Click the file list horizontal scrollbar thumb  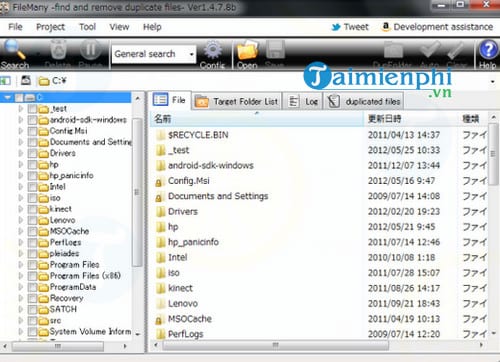[x=275, y=345]
